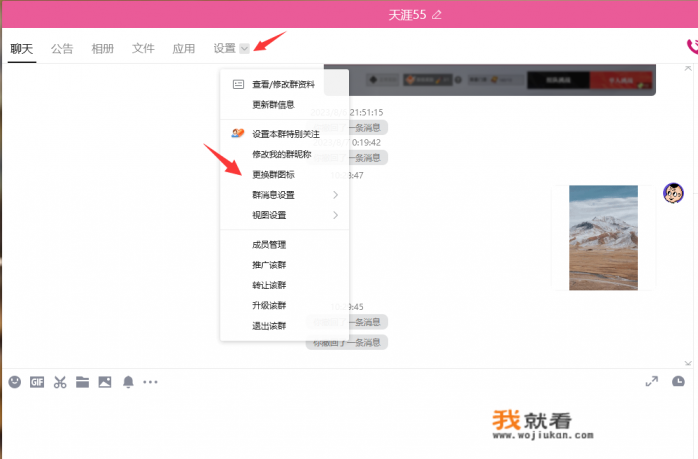
Task: Expand 群消息设置 submenu arrow
Action: click(x=335, y=195)
